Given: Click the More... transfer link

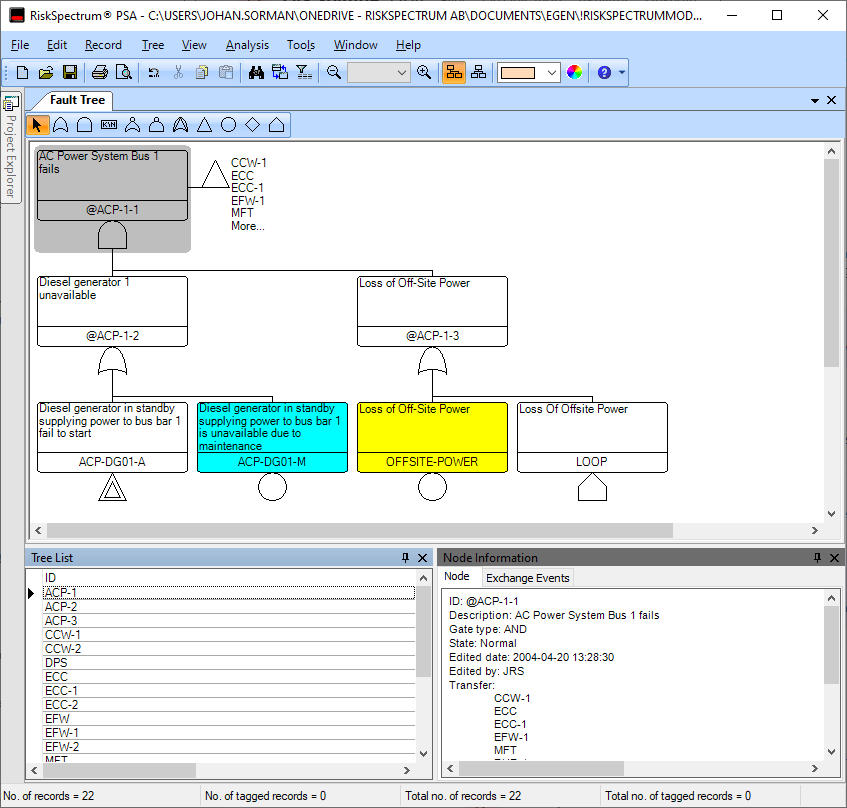Looking at the screenshot, I should click(x=248, y=226).
